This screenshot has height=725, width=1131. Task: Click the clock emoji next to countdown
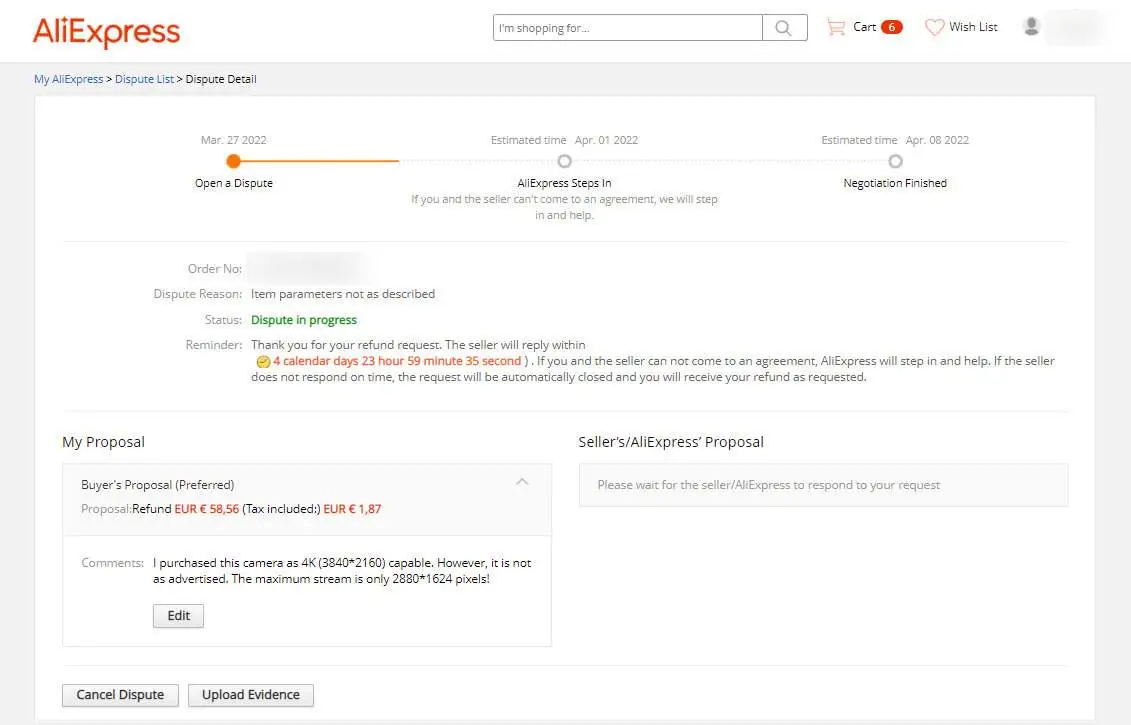(x=263, y=361)
